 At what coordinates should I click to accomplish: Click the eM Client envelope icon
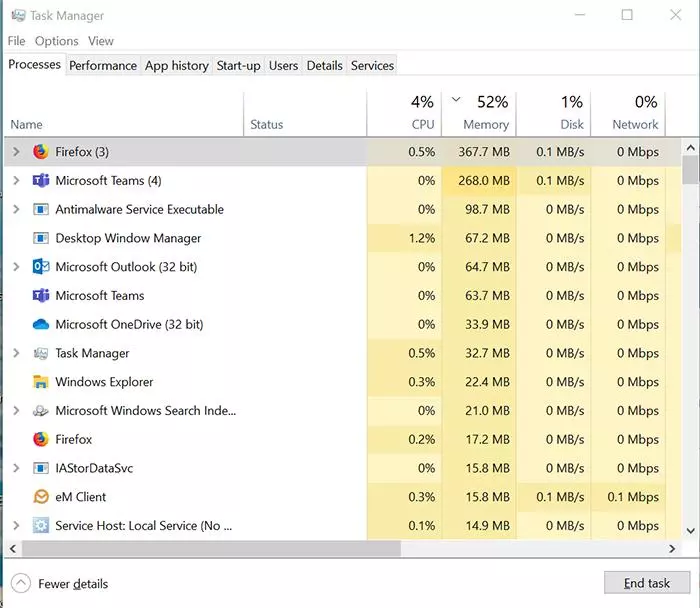pos(41,497)
